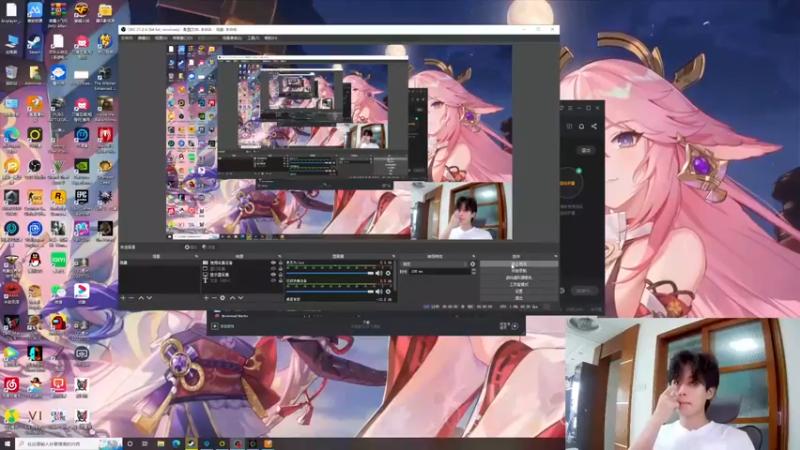Open the Edit menu in OBS
The height and width of the screenshot is (450, 800).
pos(144,38)
